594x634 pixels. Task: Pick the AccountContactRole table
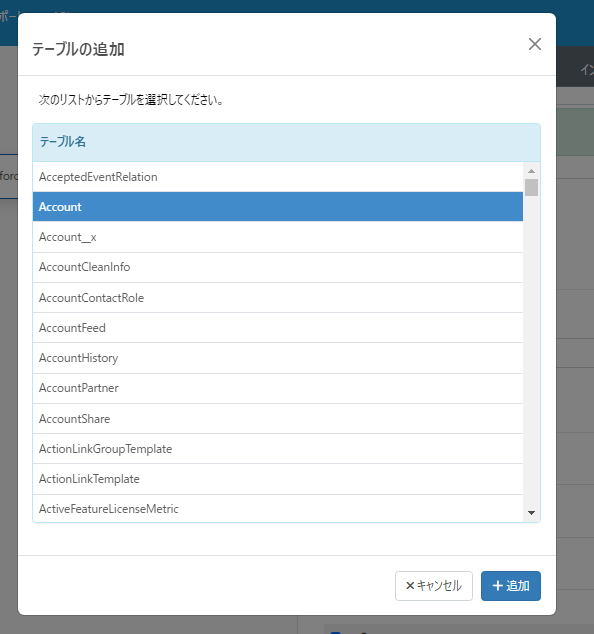point(278,298)
